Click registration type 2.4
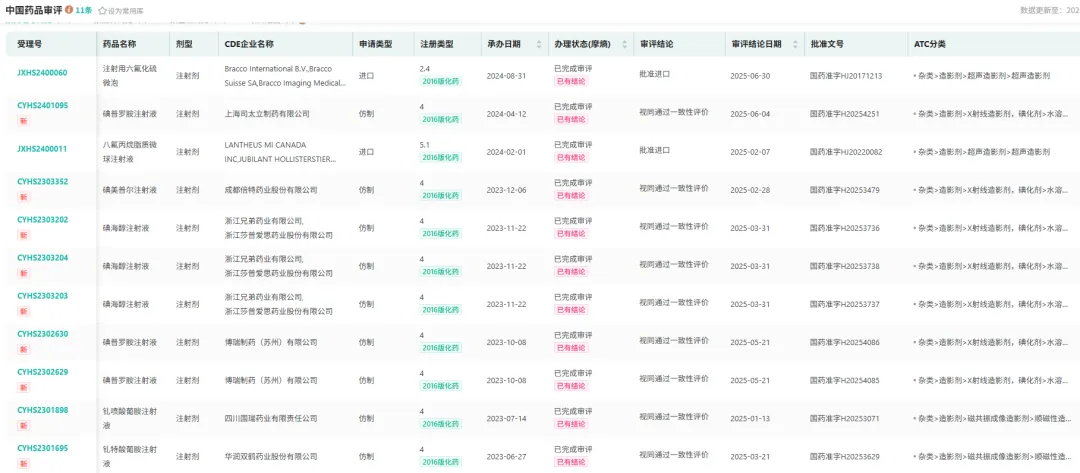 tap(424, 69)
